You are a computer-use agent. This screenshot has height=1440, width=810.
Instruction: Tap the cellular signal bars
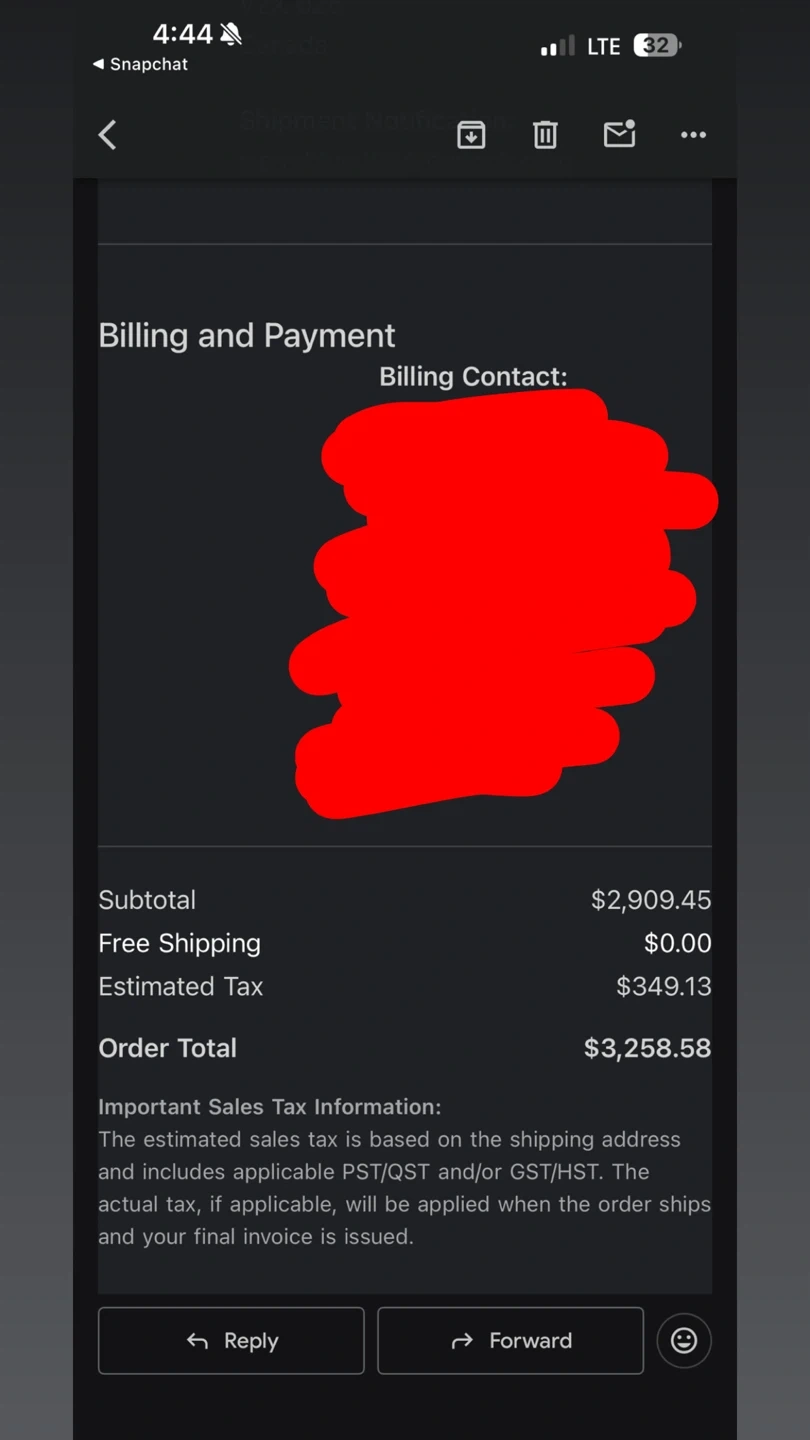(557, 46)
